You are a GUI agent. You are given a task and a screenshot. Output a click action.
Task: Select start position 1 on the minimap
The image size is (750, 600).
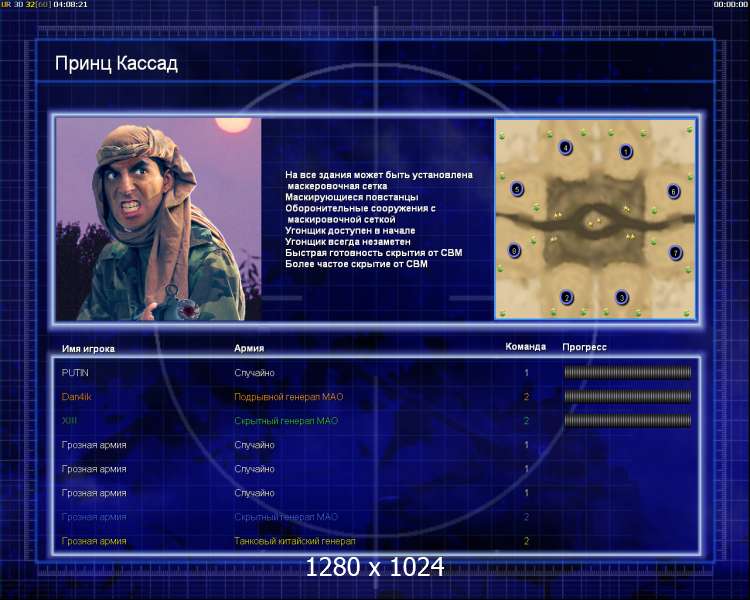[626, 152]
